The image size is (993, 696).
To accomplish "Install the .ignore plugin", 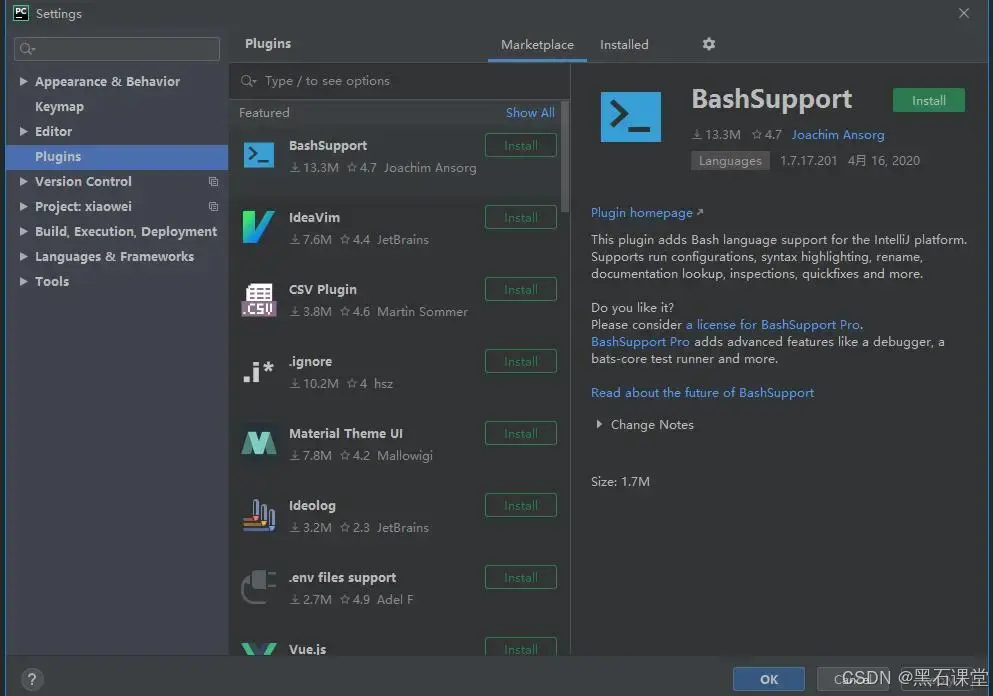I will click(x=521, y=362).
